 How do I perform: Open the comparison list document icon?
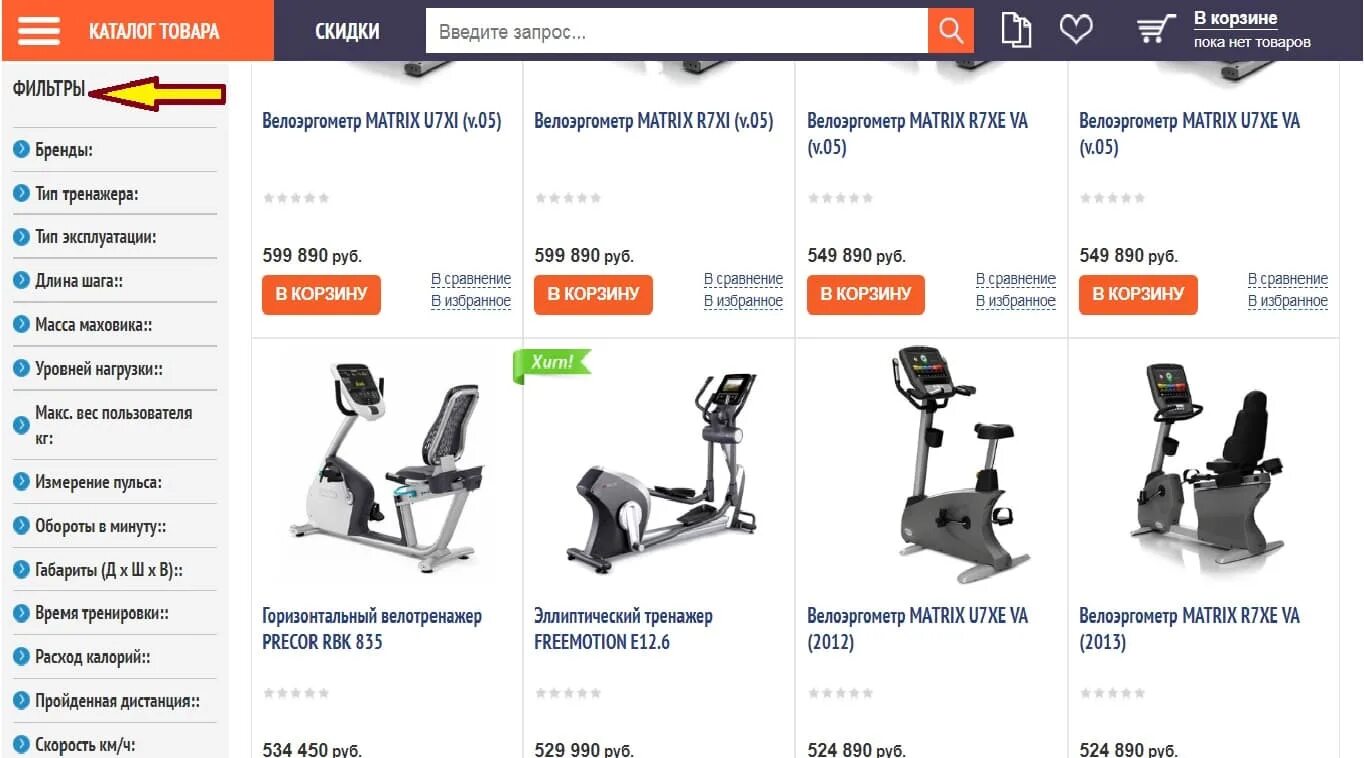(x=1016, y=30)
